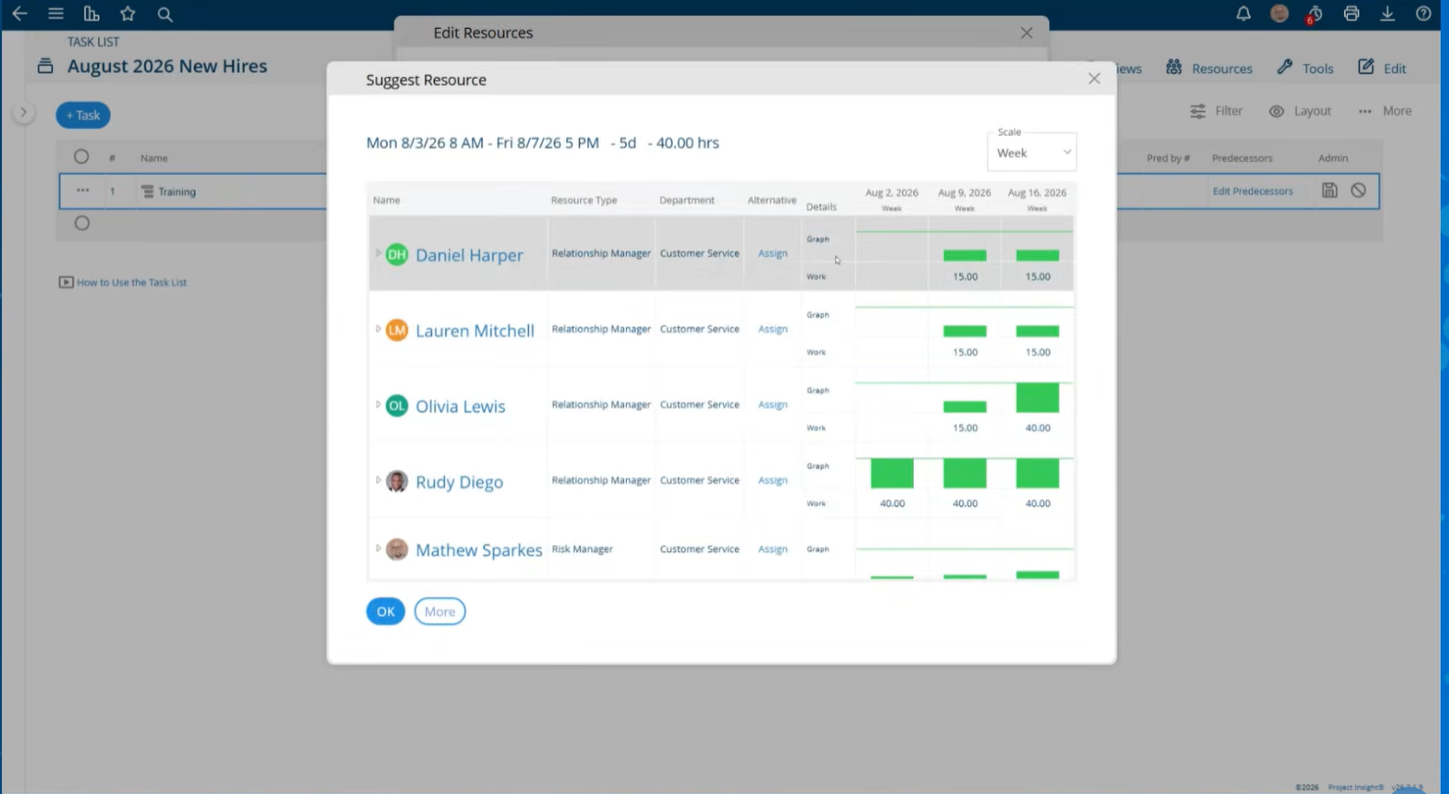Image resolution: width=1449 pixels, height=794 pixels.
Task: Click the task list icon beside August 2026 New Hires
Action: 45,66
